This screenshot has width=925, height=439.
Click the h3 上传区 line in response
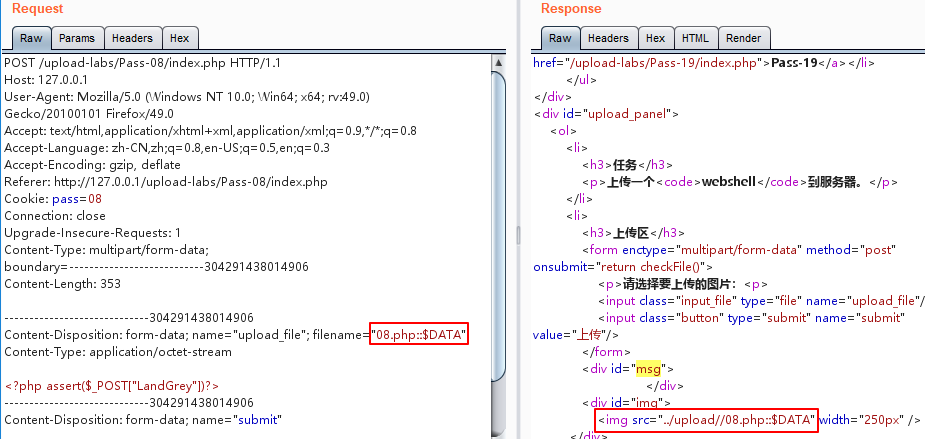pos(634,232)
